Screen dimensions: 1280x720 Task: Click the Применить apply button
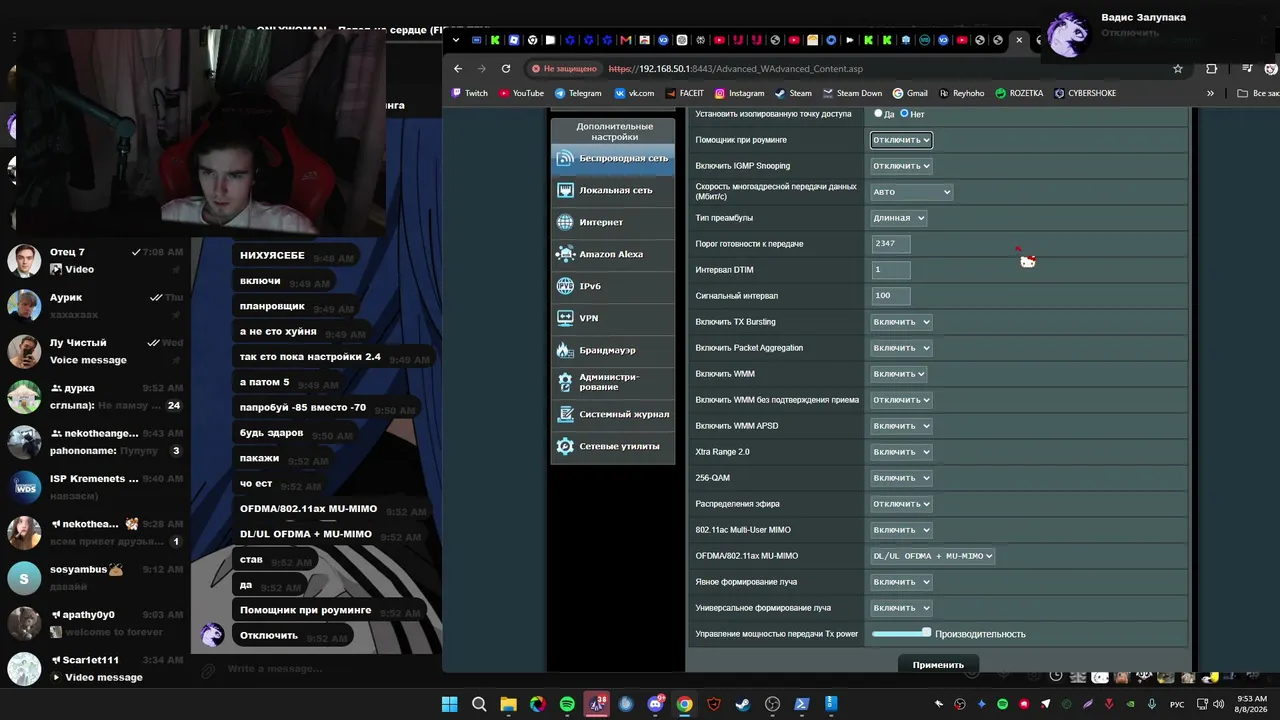[x=938, y=665]
